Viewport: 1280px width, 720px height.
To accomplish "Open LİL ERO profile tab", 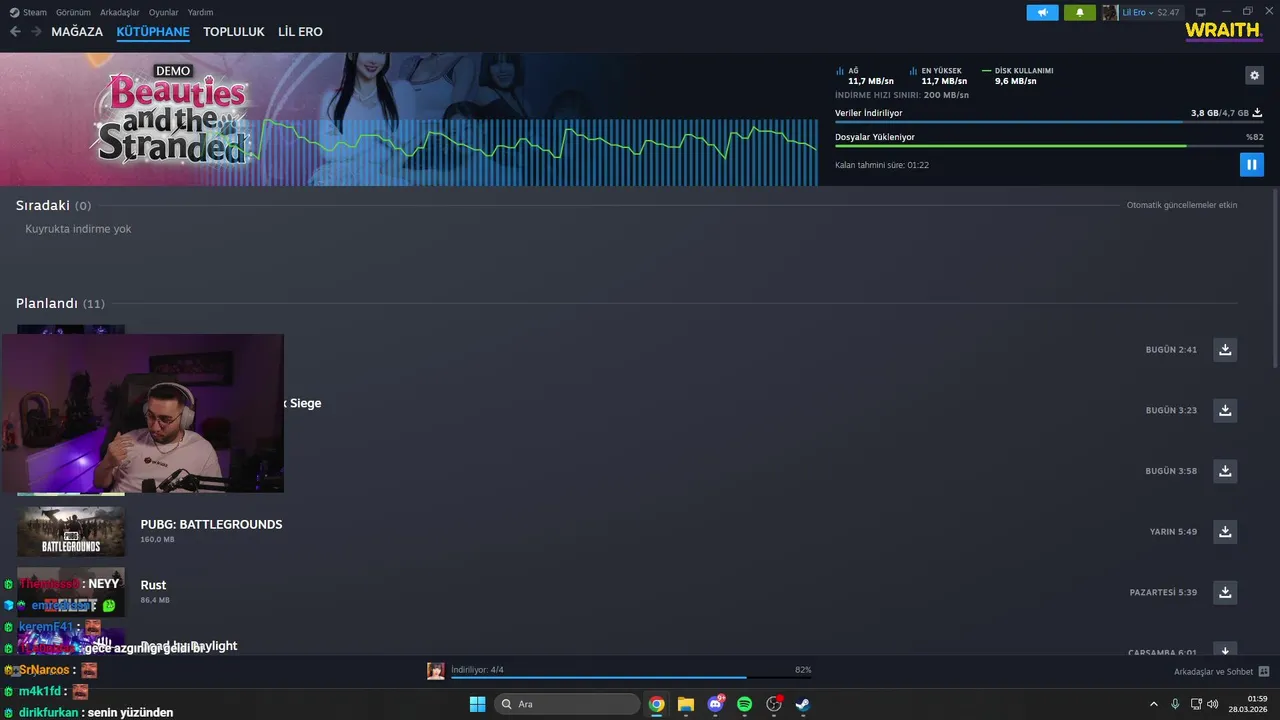I will [x=300, y=32].
